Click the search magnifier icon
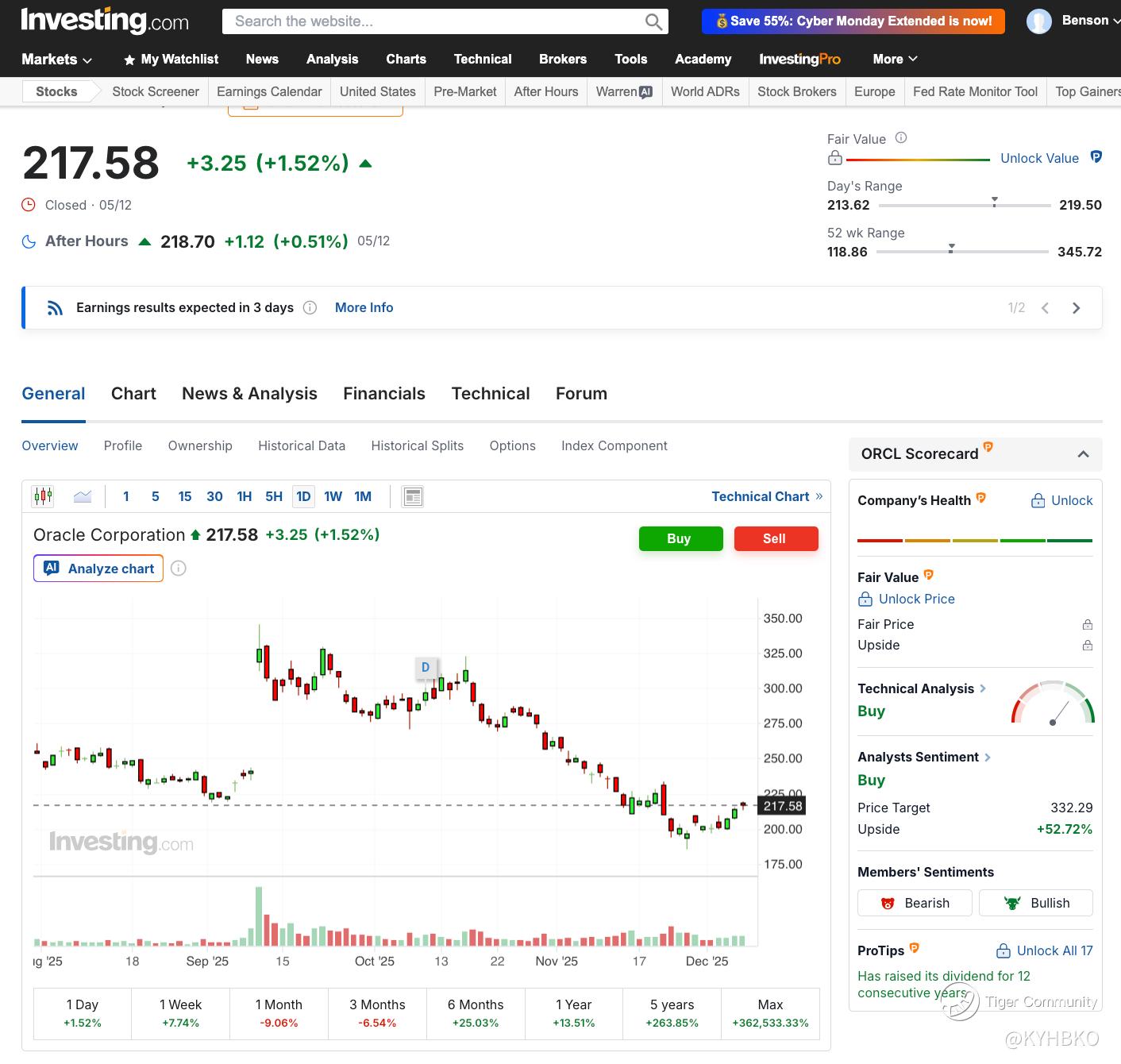The image size is (1121, 1064). (653, 21)
